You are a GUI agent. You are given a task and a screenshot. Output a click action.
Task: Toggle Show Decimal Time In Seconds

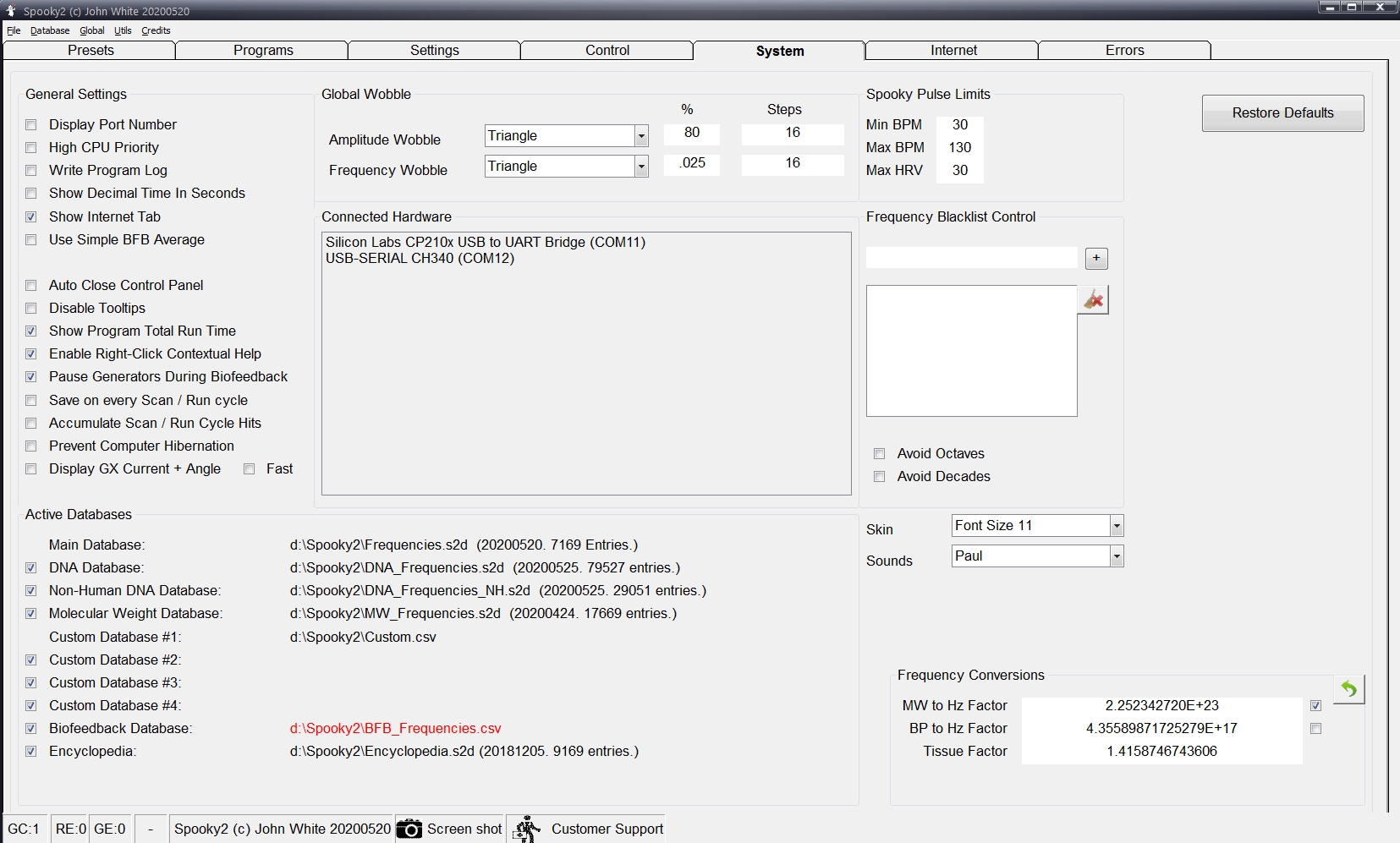[31, 194]
